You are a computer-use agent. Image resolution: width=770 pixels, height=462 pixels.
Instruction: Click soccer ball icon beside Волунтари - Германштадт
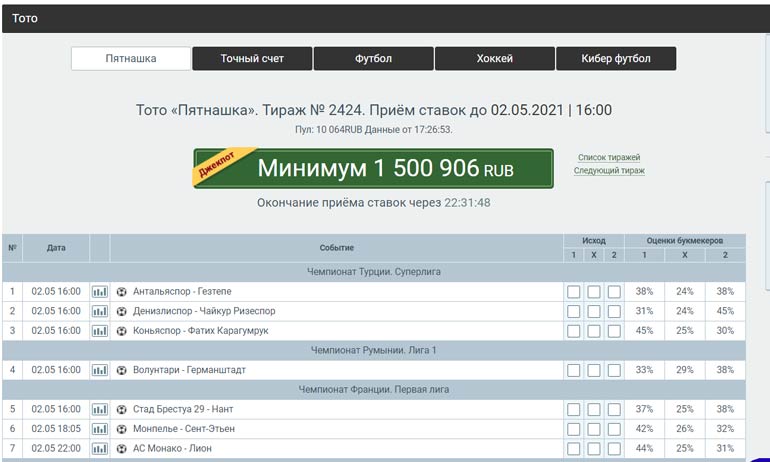(121, 370)
